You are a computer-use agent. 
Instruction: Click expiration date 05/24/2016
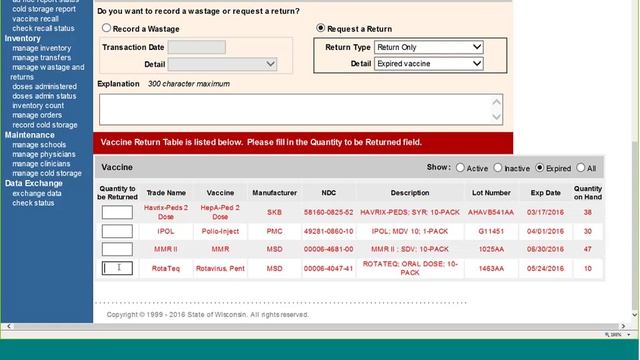[545, 268]
